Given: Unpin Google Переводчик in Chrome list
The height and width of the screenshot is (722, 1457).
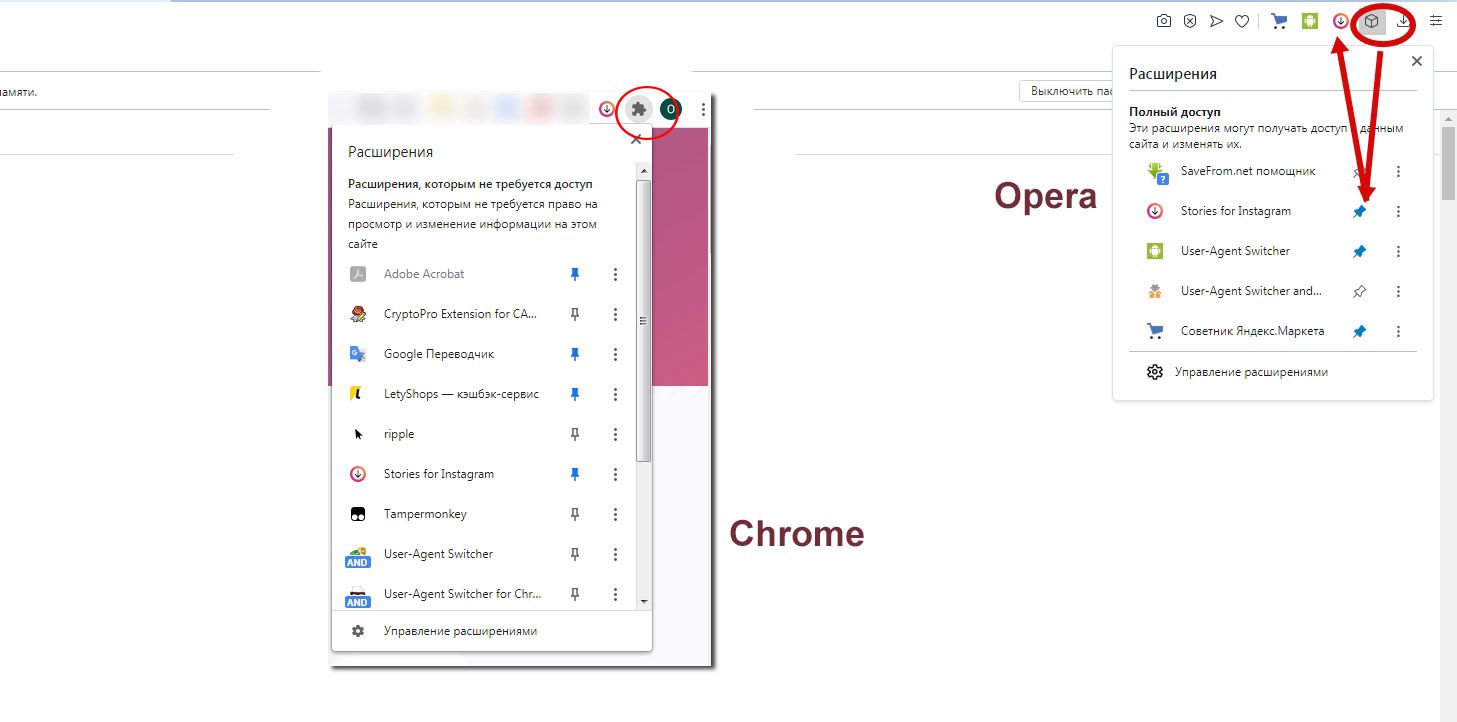Looking at the screenshot, I should (575, 354).
